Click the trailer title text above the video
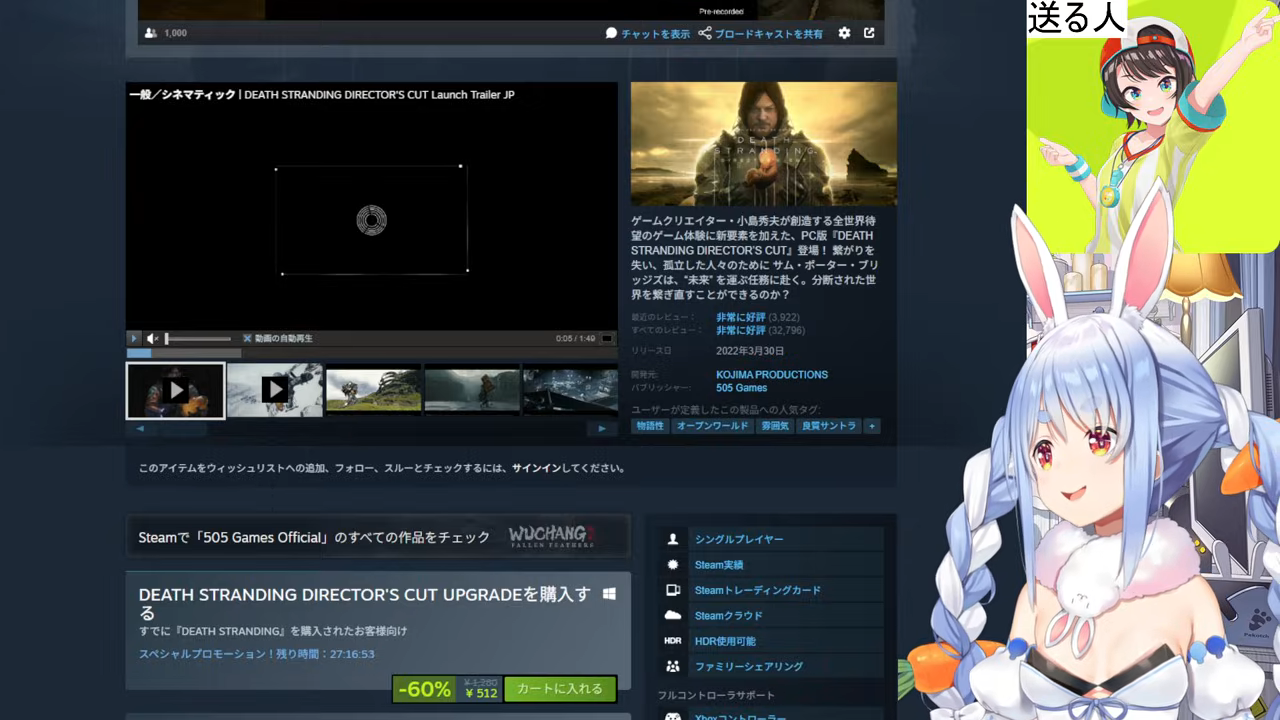The height and width of the screenshot is (720, 1280). [322, 95]
